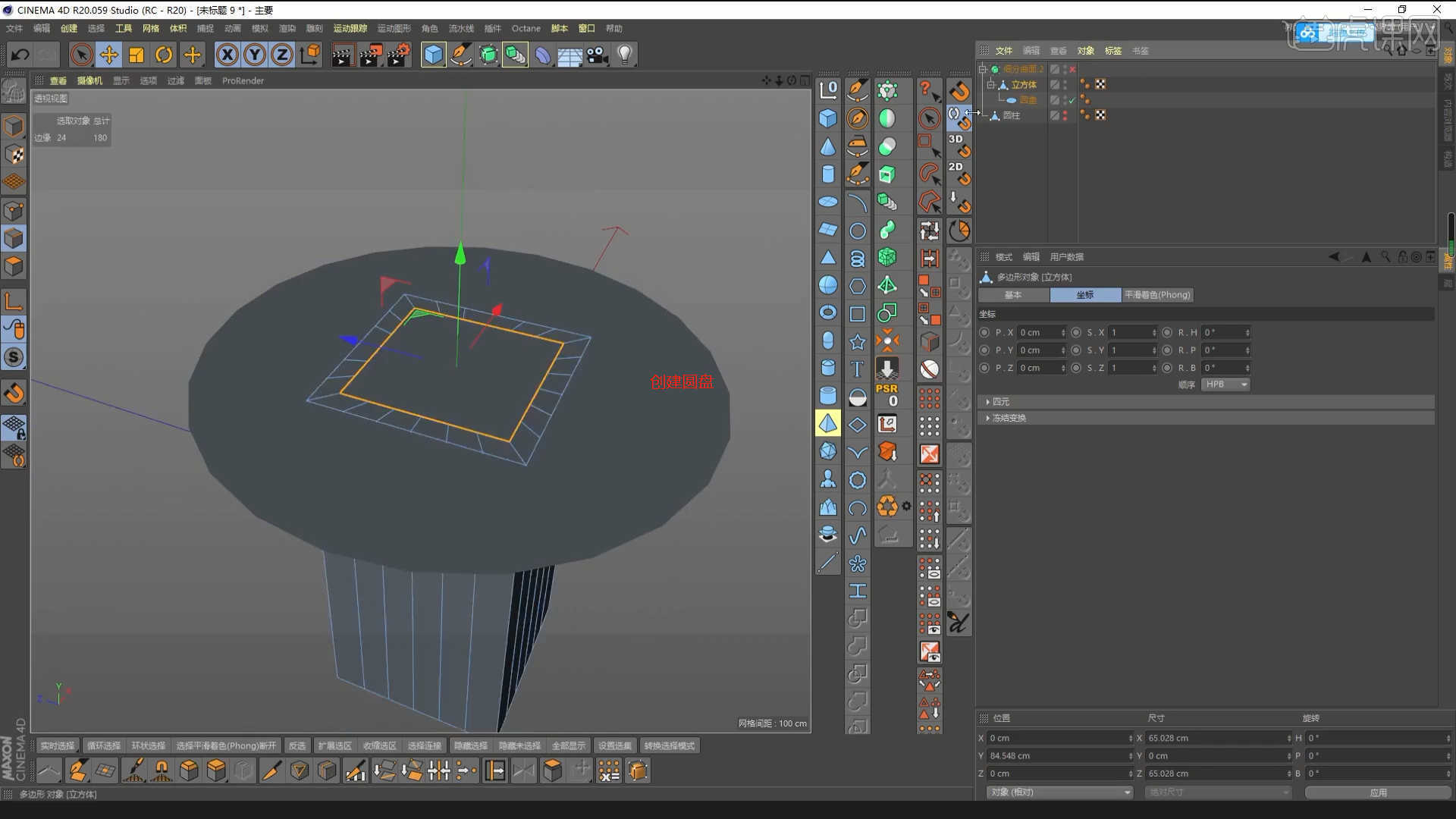Toggle the S.Y animation radio dot
Image resolution: width=1456 pixels, height=819 pixels.
(x=1076, y=350)
